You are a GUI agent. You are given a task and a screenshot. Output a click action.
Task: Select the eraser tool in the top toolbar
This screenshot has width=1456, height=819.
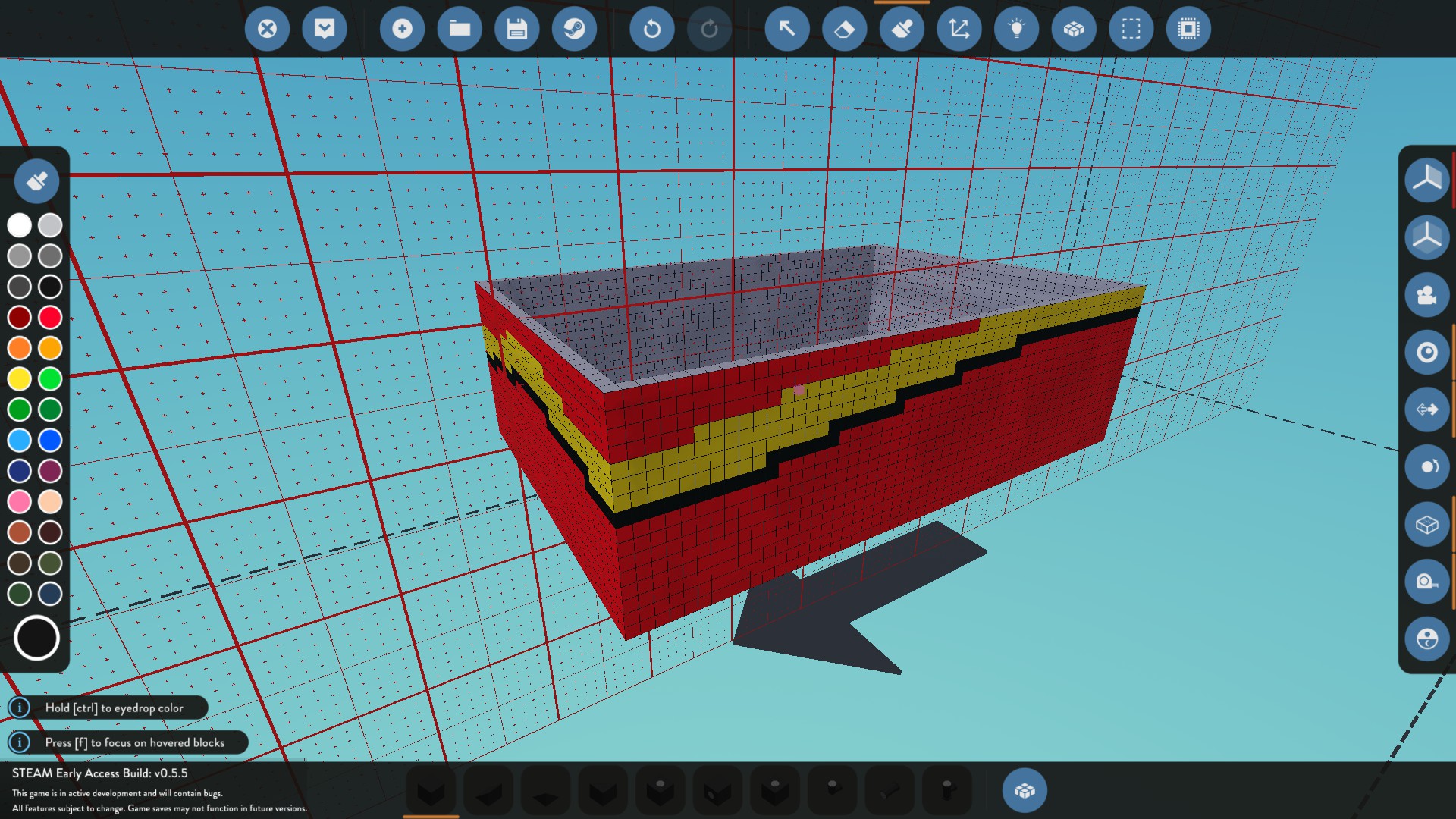(844, 30)
